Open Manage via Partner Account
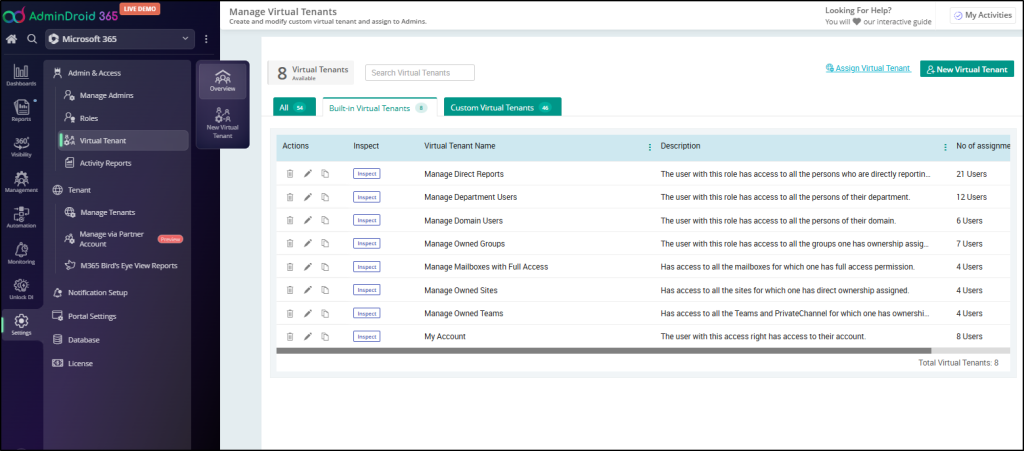Screen dimensions: 1024x451 [x=112, y=239]
